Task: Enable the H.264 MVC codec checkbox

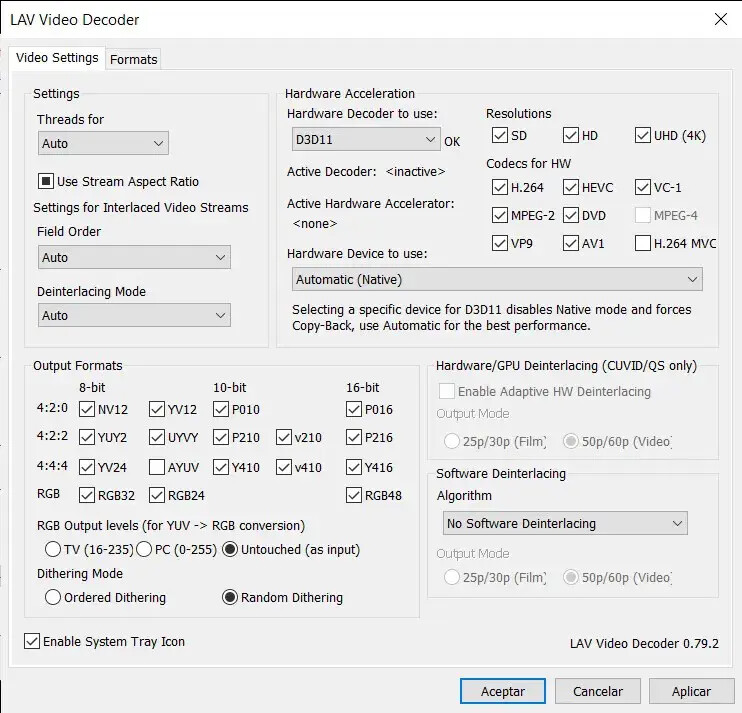Action: [x=643, y=243]
